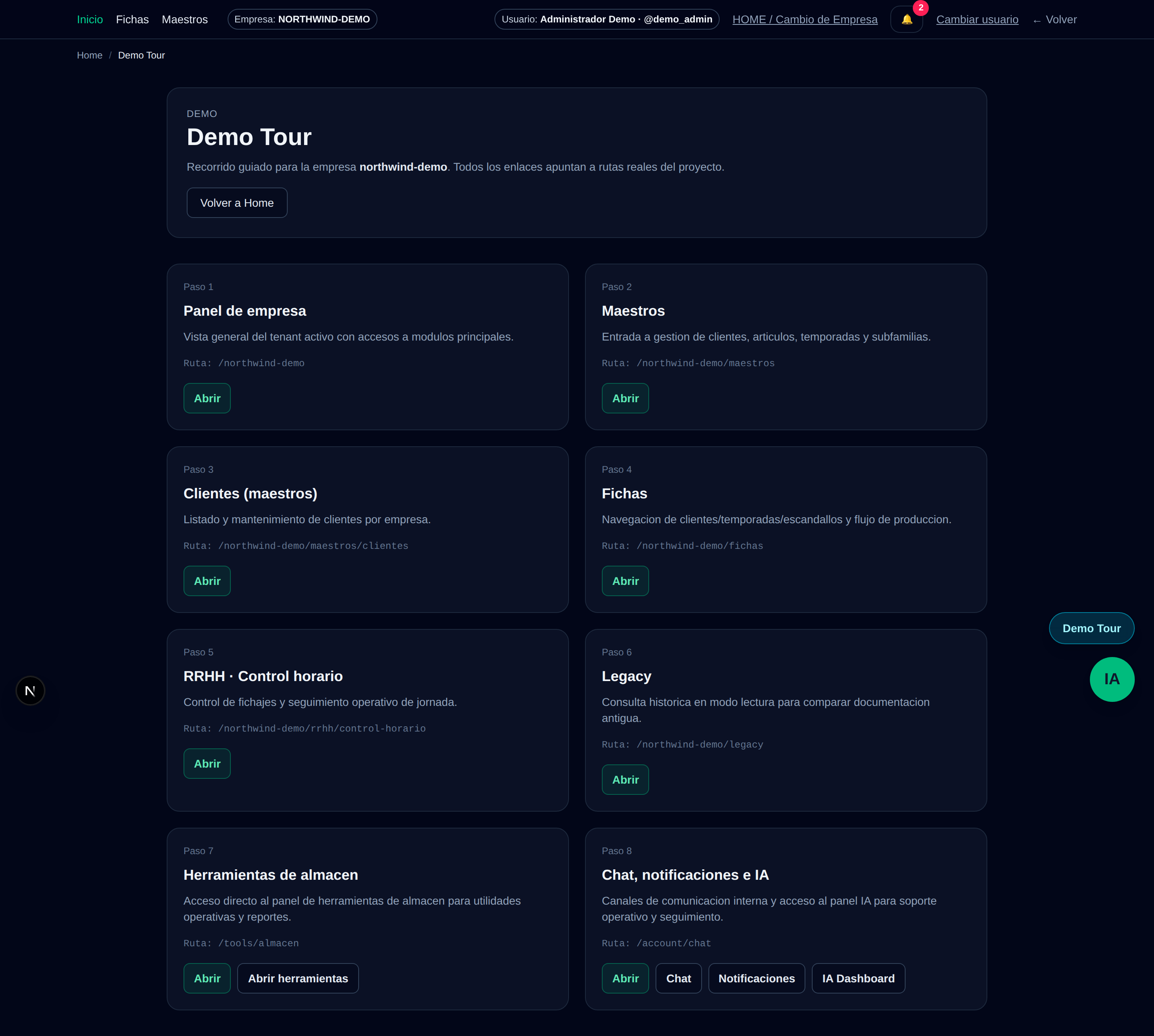1154x1036 pixels.
Task: Click the Demo Tour floating button
Action: (1091, 628)
